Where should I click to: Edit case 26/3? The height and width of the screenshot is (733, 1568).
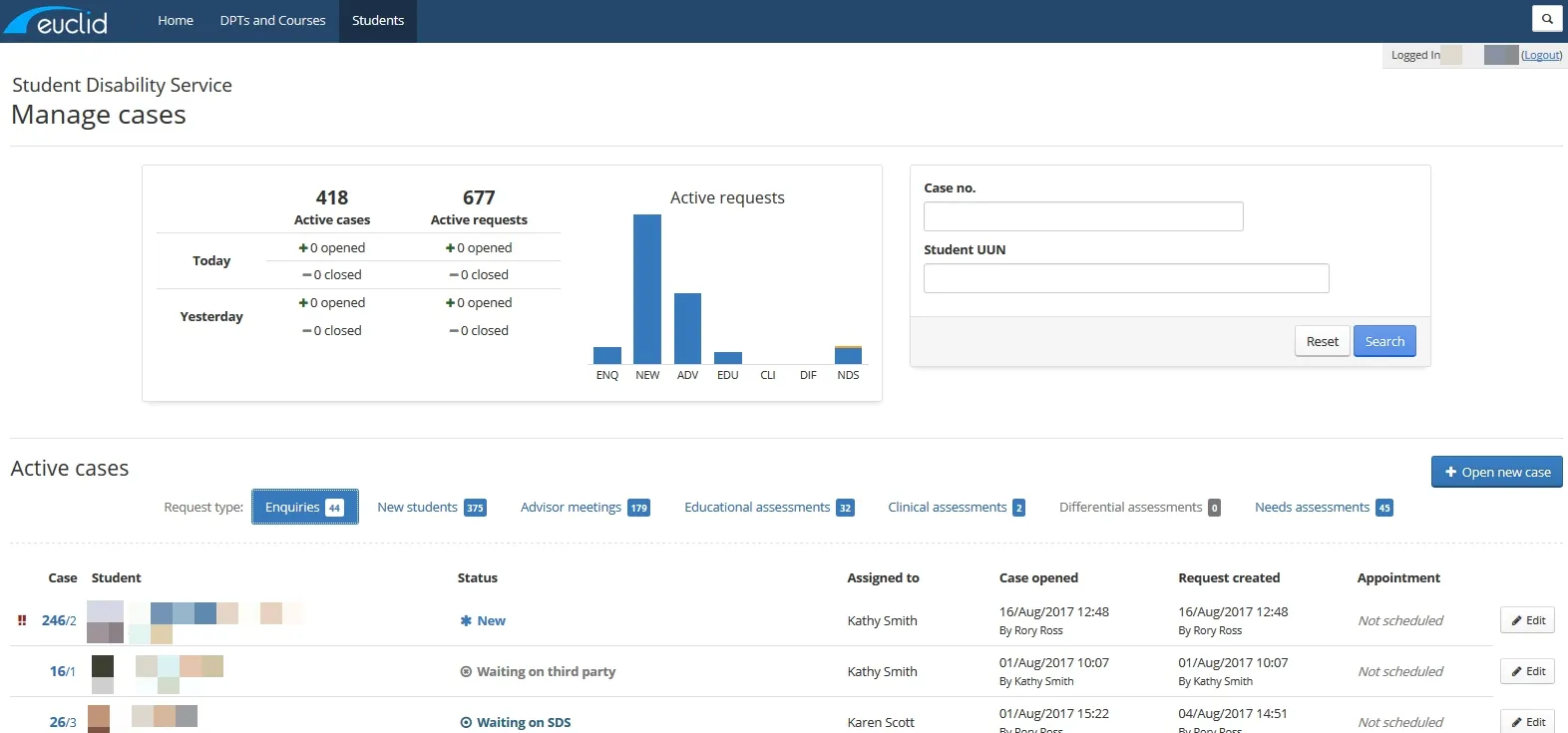point(1527,721)
